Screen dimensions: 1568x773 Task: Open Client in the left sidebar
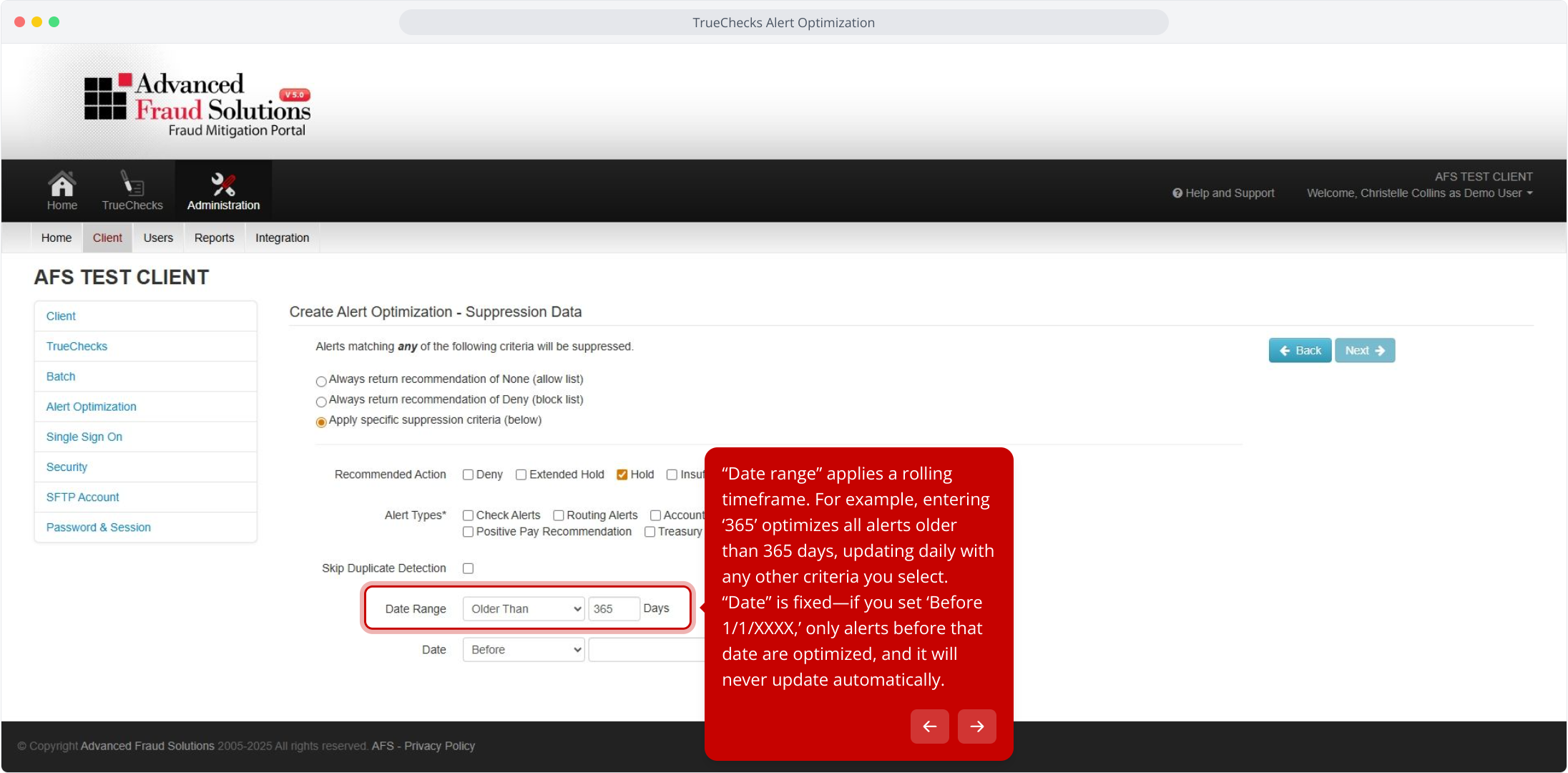(x=145, y=316)
